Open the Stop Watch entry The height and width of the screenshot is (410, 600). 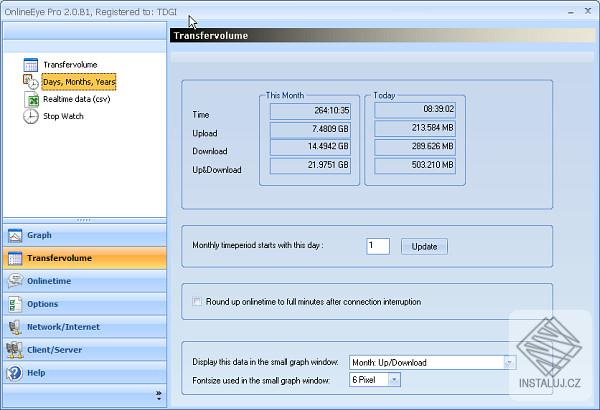point(63,116)
